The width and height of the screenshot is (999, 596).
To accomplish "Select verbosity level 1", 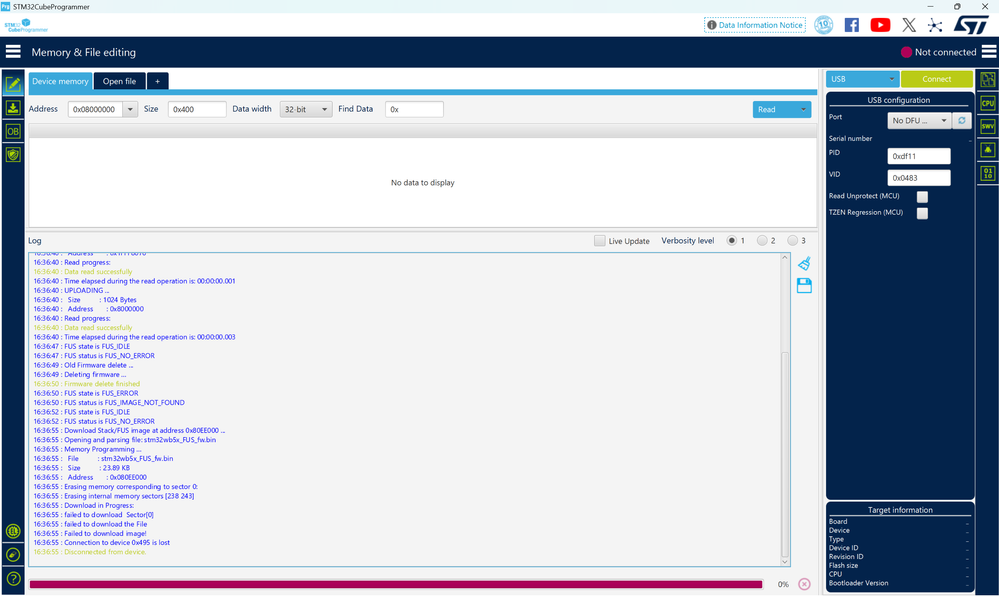I will point(731,240).
